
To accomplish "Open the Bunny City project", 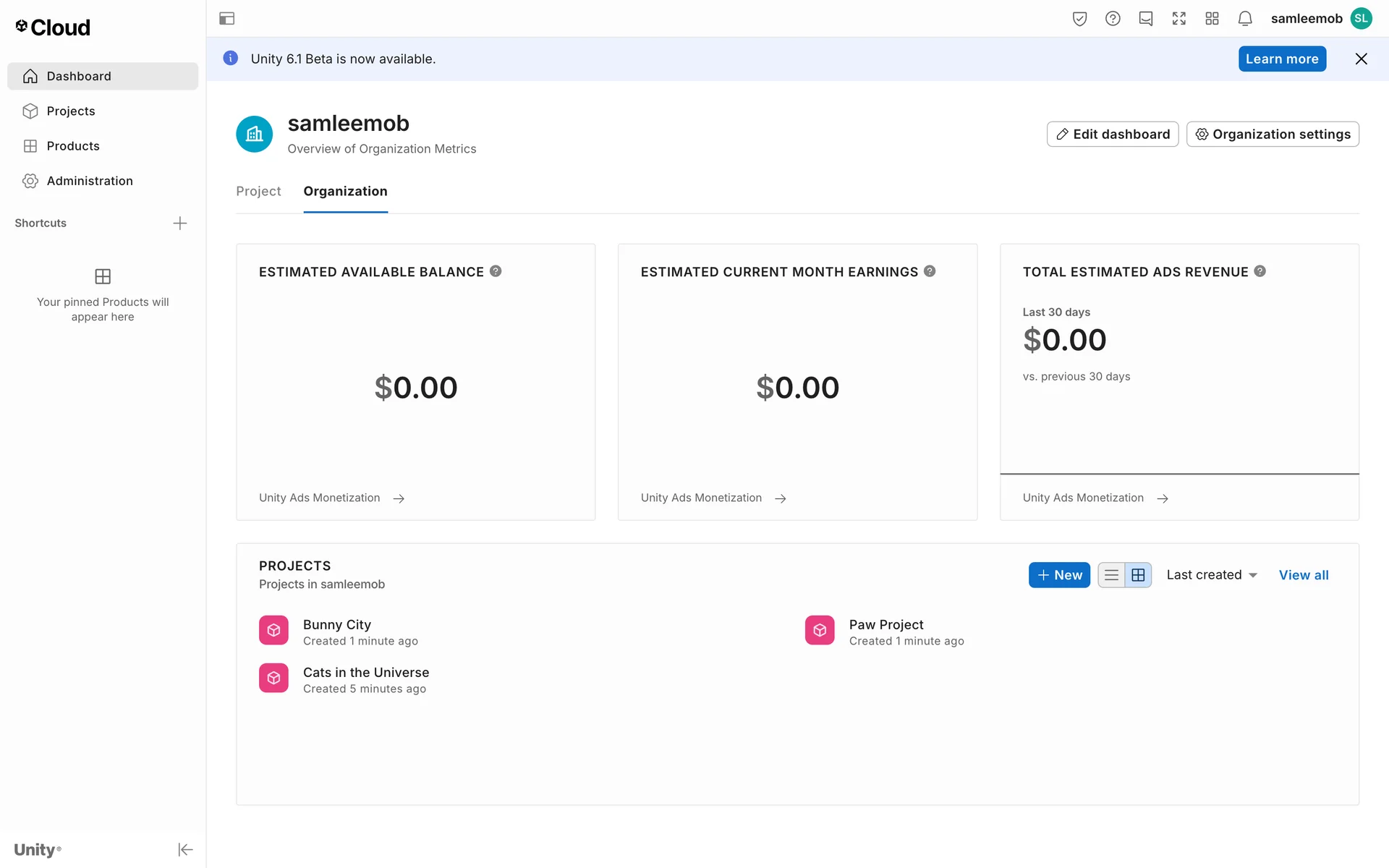I will point(337,624).
